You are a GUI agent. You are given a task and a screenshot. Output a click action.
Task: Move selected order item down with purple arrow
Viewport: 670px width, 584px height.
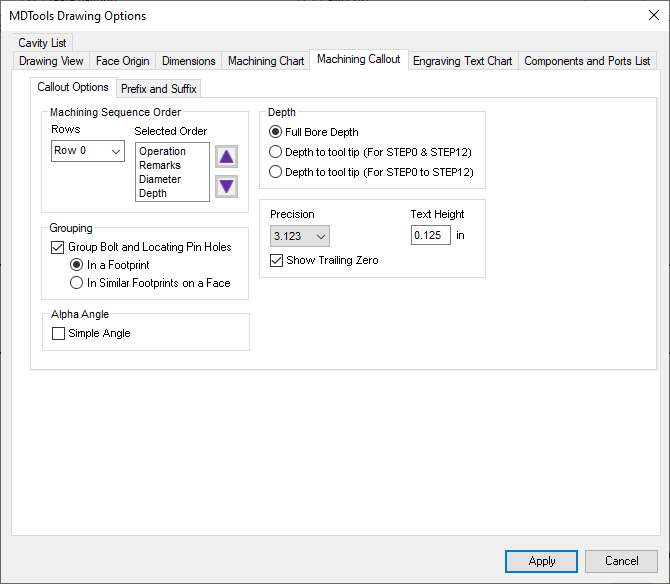coord(226,187)
